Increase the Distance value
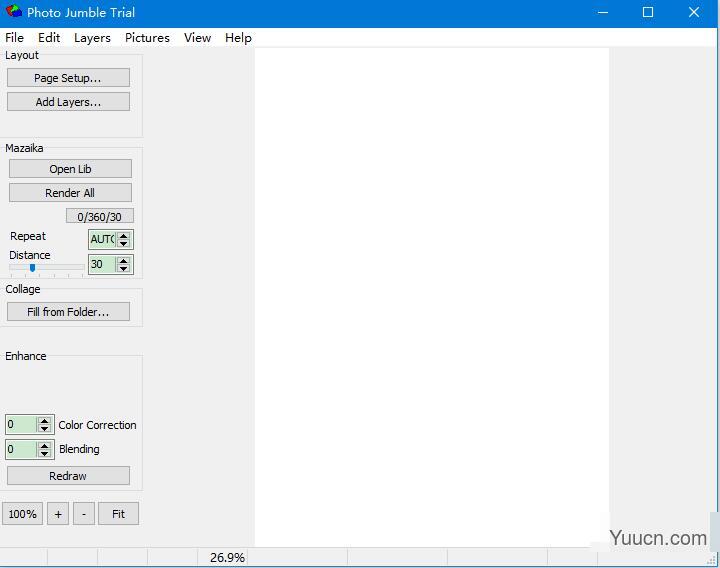This screenshot has height=568, width=720. click(x=124, y=260)
